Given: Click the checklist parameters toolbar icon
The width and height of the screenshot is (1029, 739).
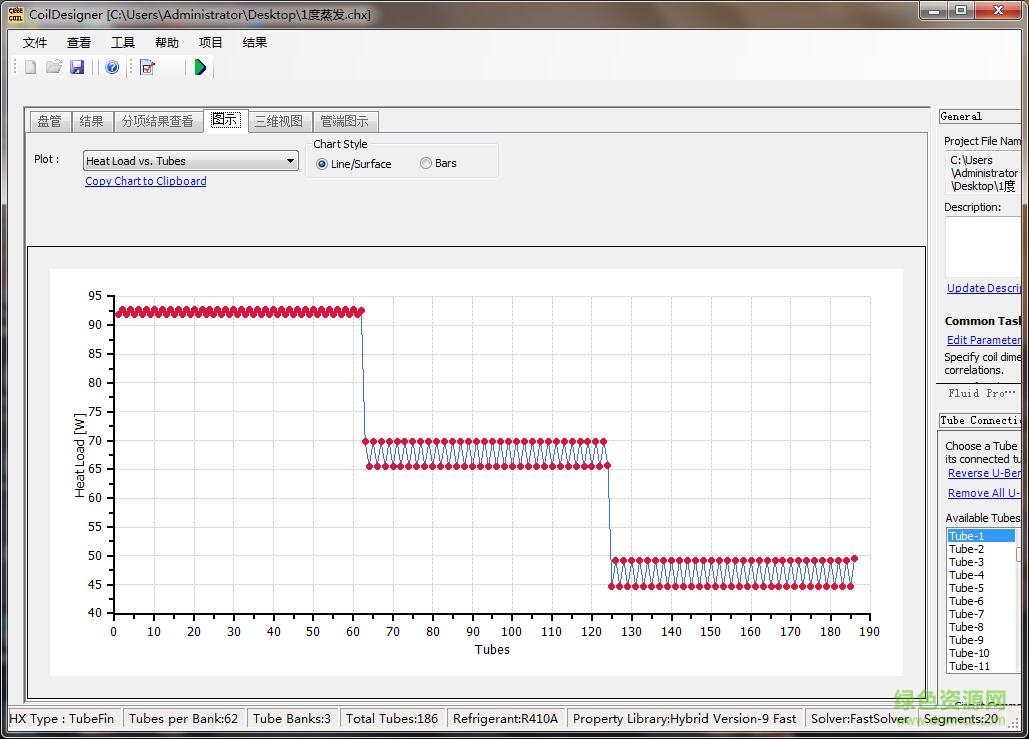Looking at the screenshot, I should pos(148,67).
